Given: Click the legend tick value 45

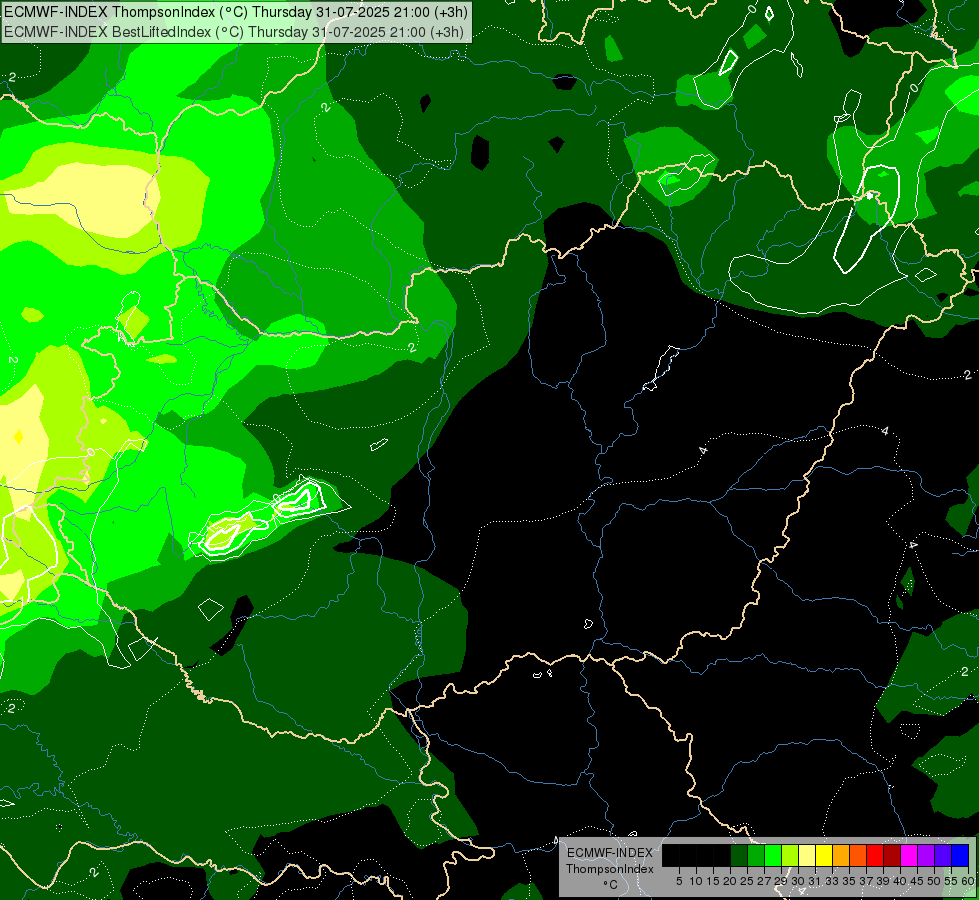Looking at the screenshot, I should click(917, 881).
